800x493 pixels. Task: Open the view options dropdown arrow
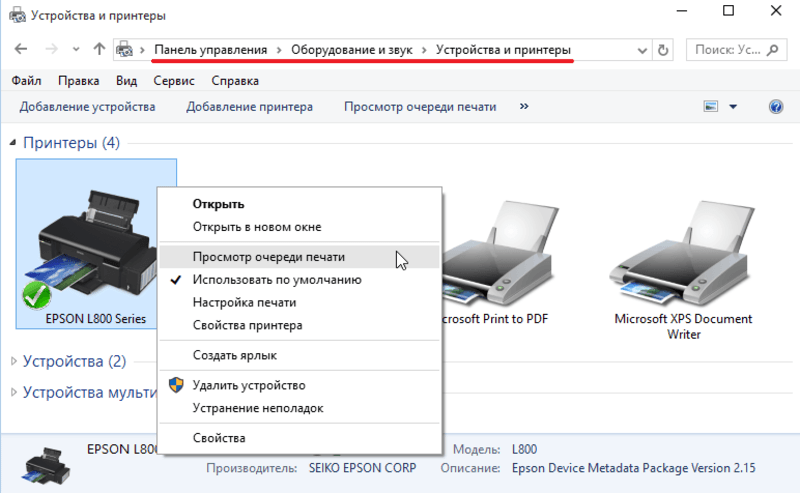tap(733, 107)
